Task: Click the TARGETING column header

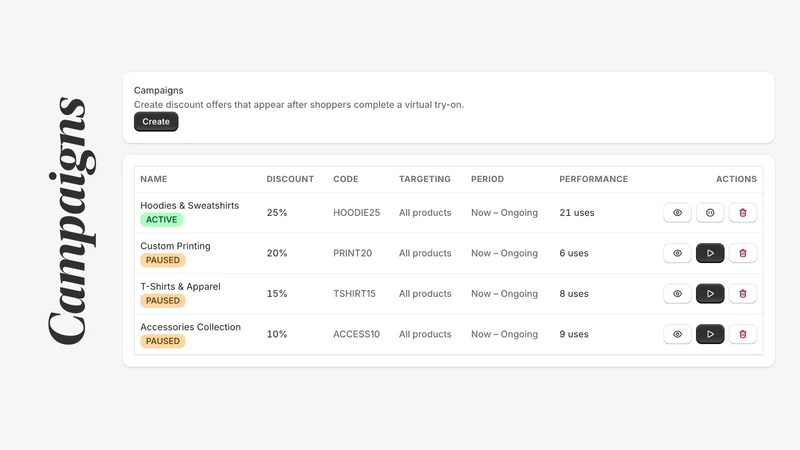Action: point(424,179)
